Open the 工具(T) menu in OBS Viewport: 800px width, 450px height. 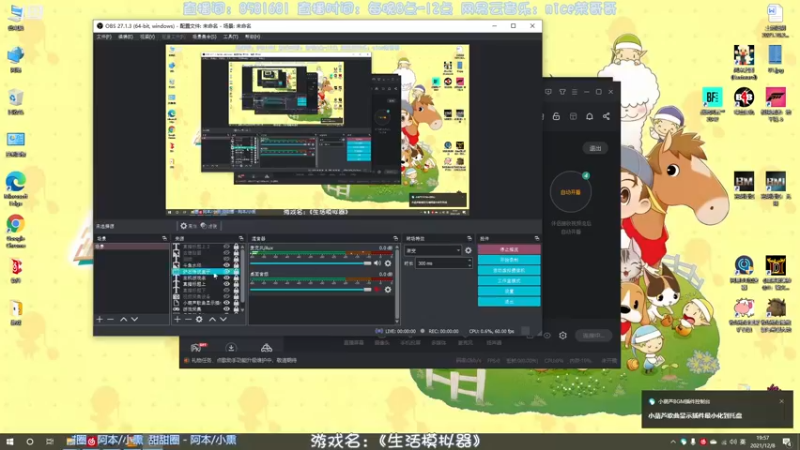pos(231,37)
